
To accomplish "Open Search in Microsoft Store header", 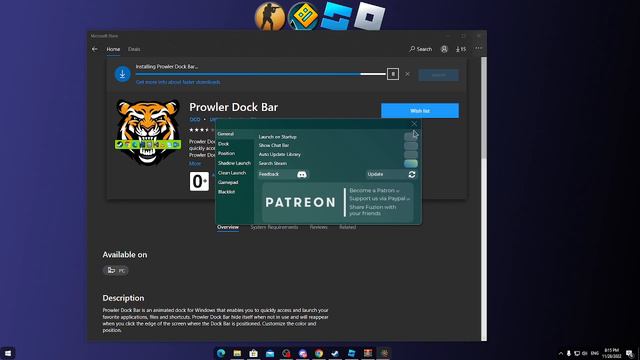I will tap(420, 49).
